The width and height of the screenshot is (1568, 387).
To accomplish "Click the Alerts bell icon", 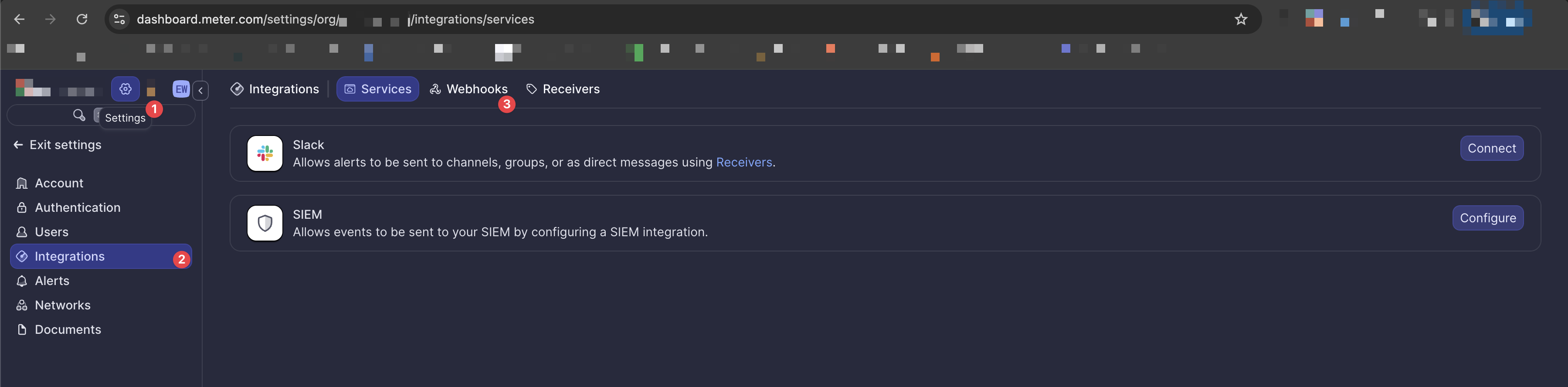I will coord(22,281).
